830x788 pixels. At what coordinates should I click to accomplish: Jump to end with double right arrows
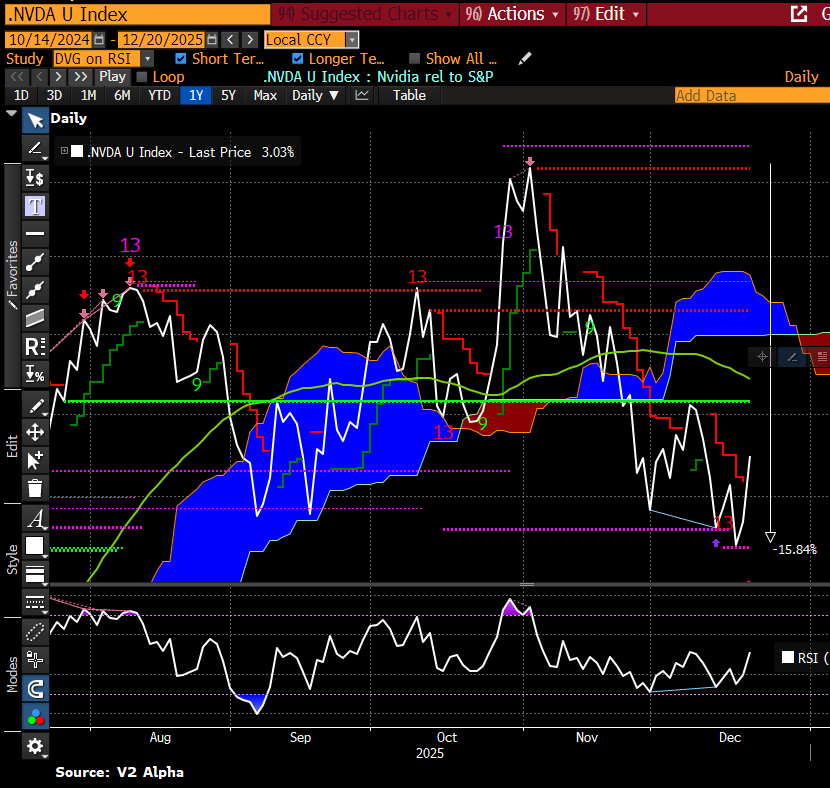(x=81, y=77)
